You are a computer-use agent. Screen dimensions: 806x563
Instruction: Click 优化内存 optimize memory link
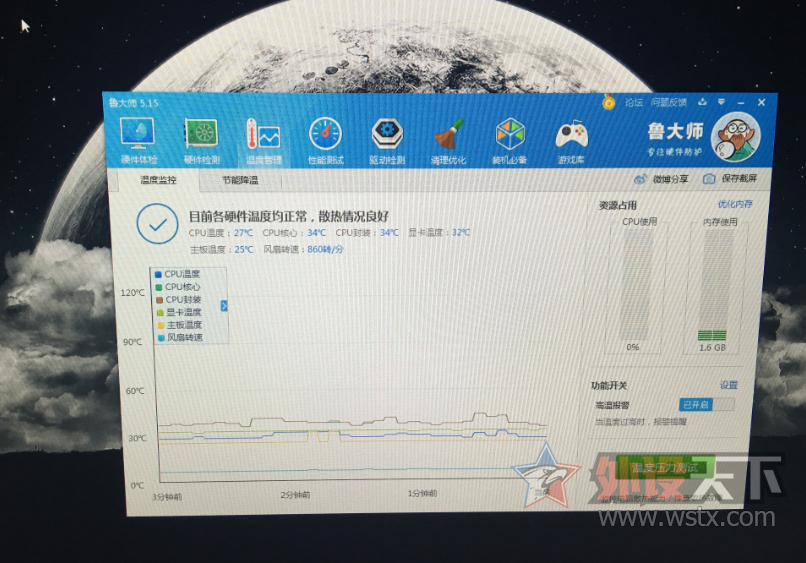(735, 204)
